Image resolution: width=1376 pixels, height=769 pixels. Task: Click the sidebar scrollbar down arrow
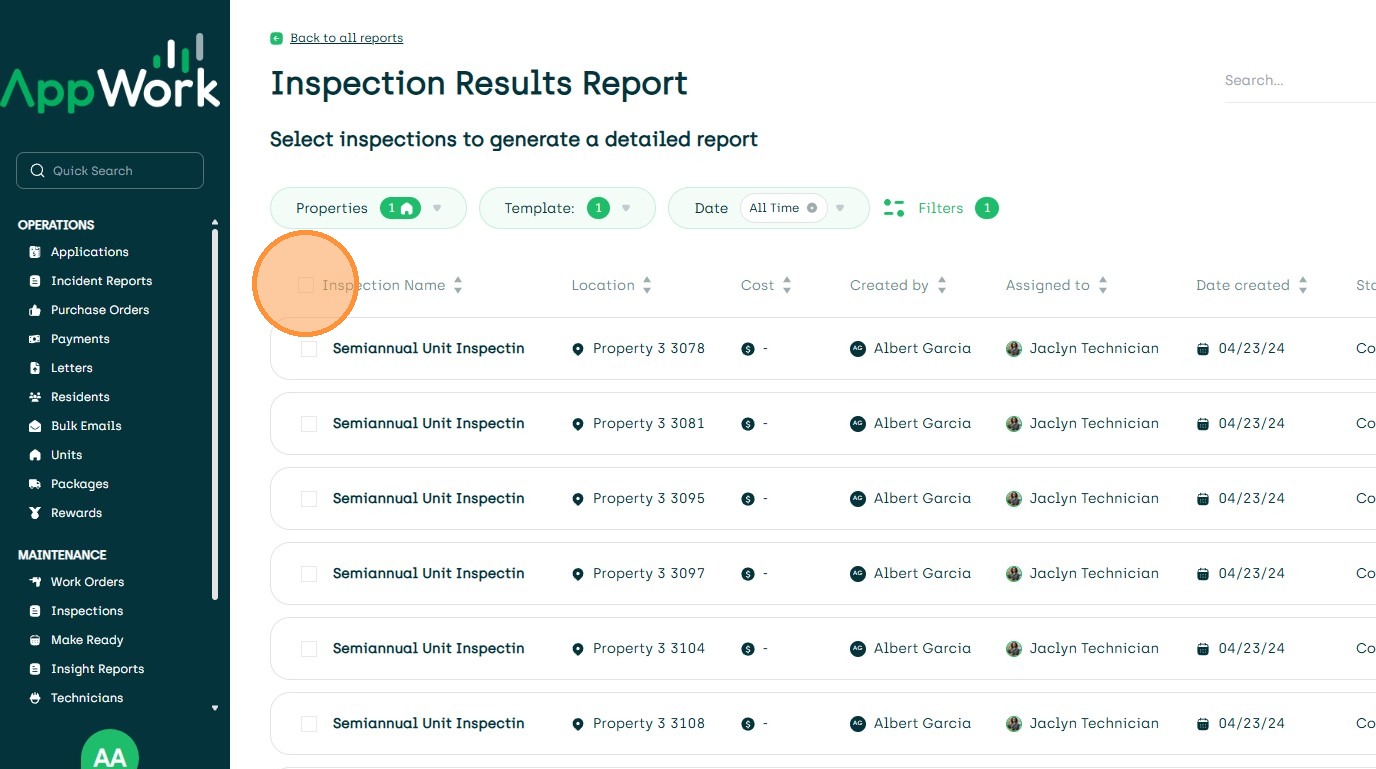214,708
